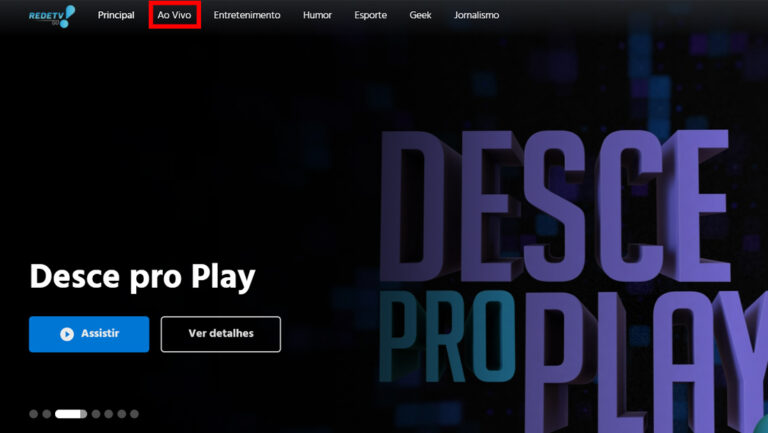
Task: Switch to the Ao Vivo section
Action: click(x=174, y=15)
